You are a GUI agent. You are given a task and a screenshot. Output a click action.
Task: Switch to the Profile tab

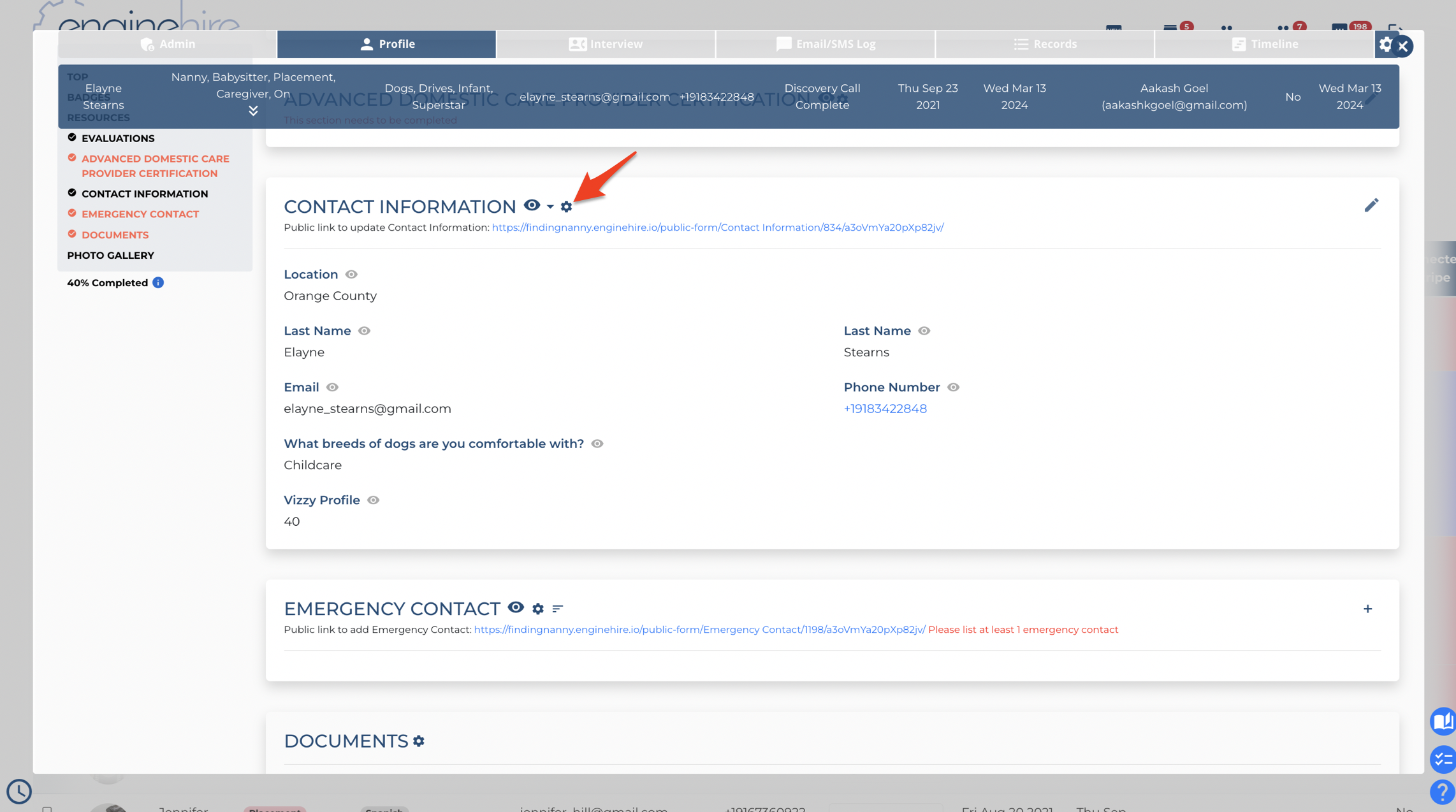387,44
